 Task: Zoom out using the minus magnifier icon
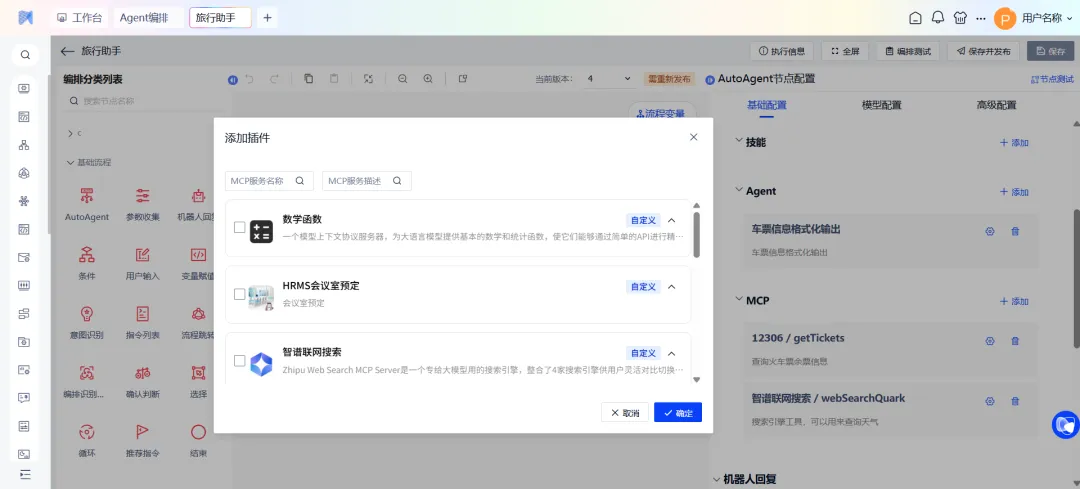[x=403, y=79]
